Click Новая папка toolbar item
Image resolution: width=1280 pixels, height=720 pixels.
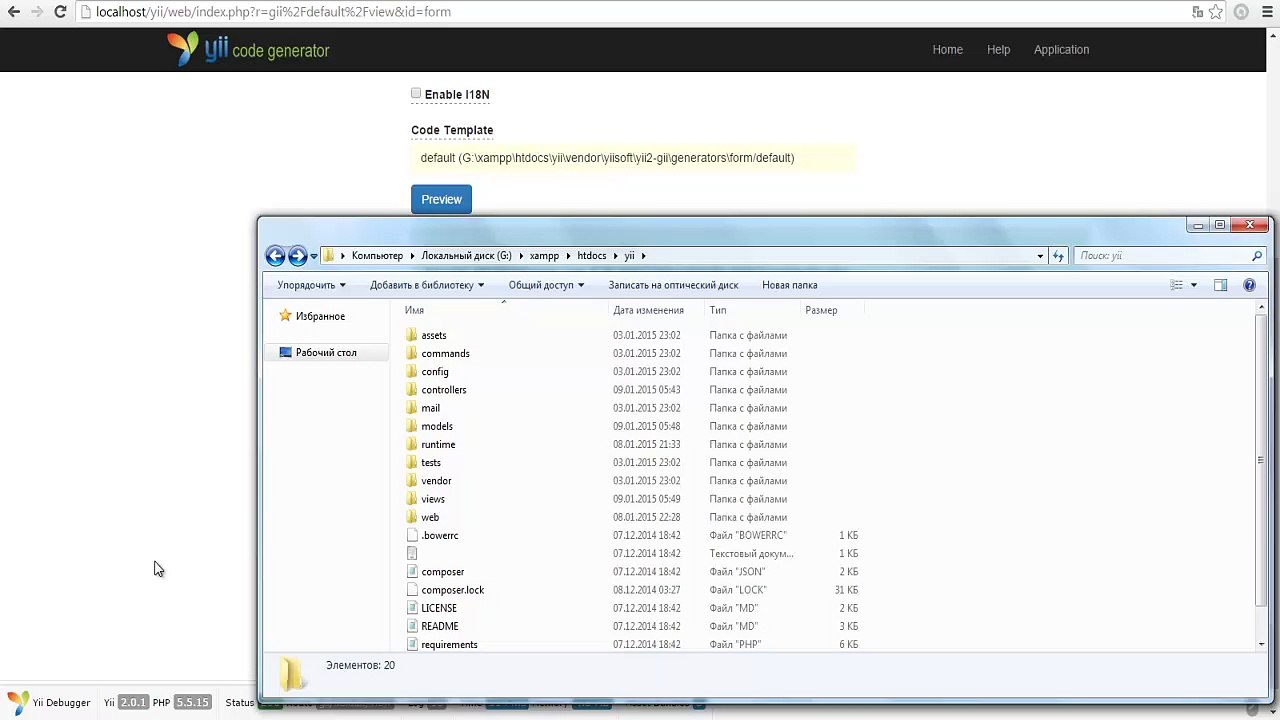789,285
